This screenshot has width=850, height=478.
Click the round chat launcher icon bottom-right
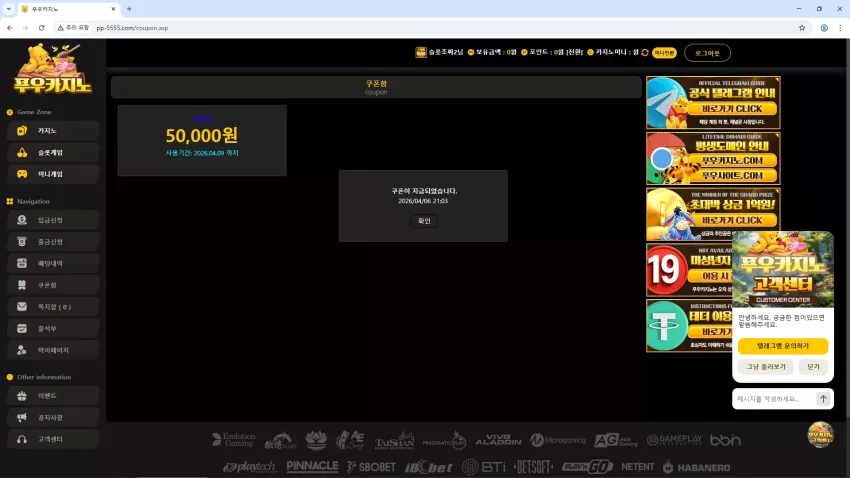(x=820, y=435)
